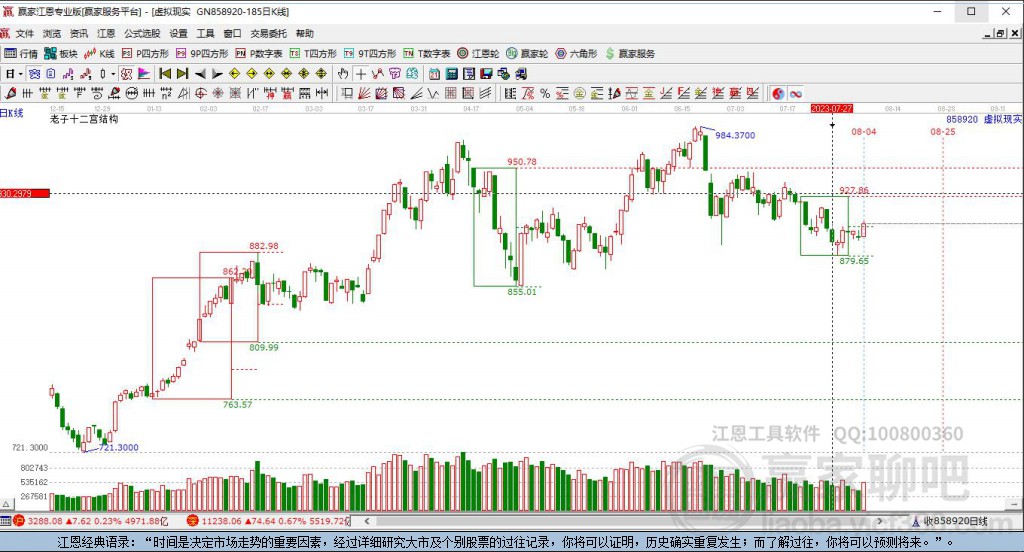
Task: Click the 858920 虚拟现实 stock label
Action: tap(984, 120)
